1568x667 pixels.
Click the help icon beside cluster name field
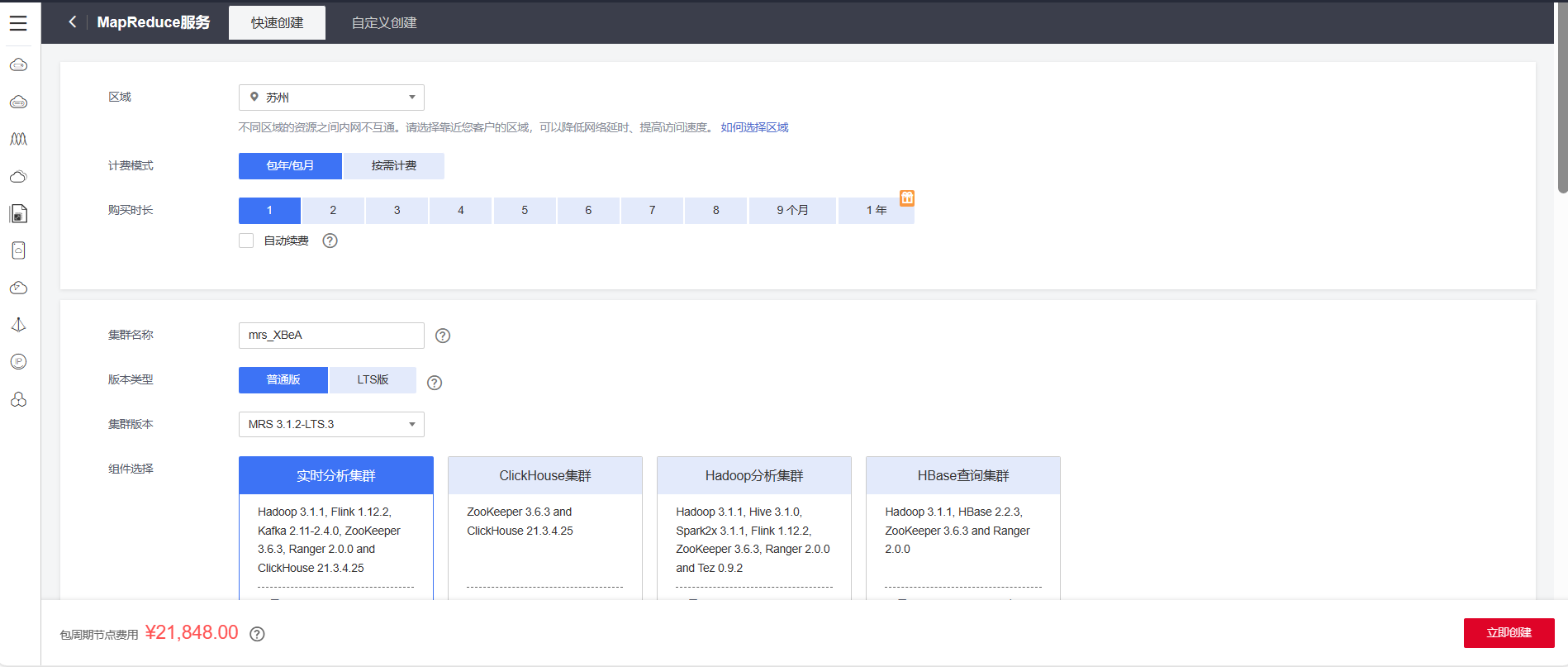pos(443,336)
